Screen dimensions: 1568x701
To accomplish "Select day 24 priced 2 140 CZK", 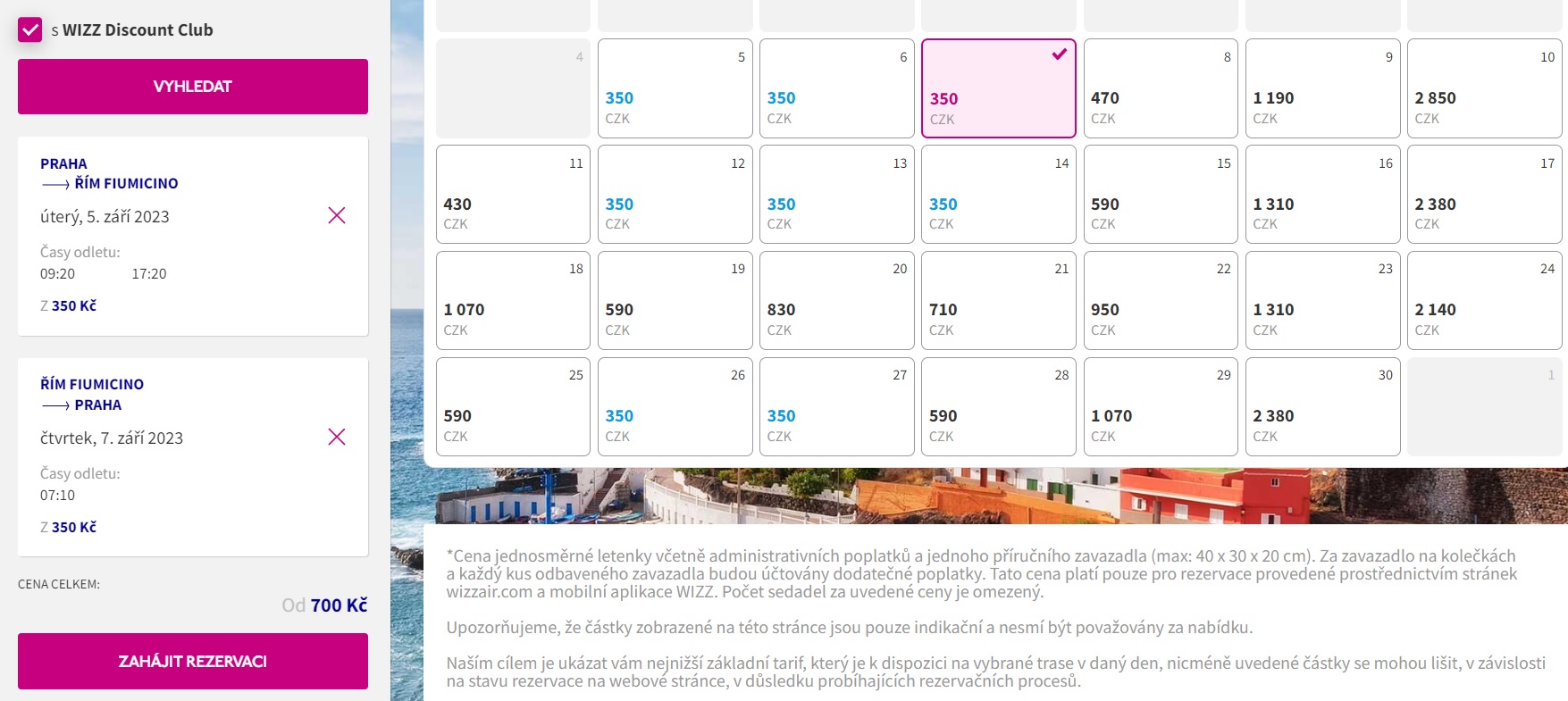I will pos(1484,300).
